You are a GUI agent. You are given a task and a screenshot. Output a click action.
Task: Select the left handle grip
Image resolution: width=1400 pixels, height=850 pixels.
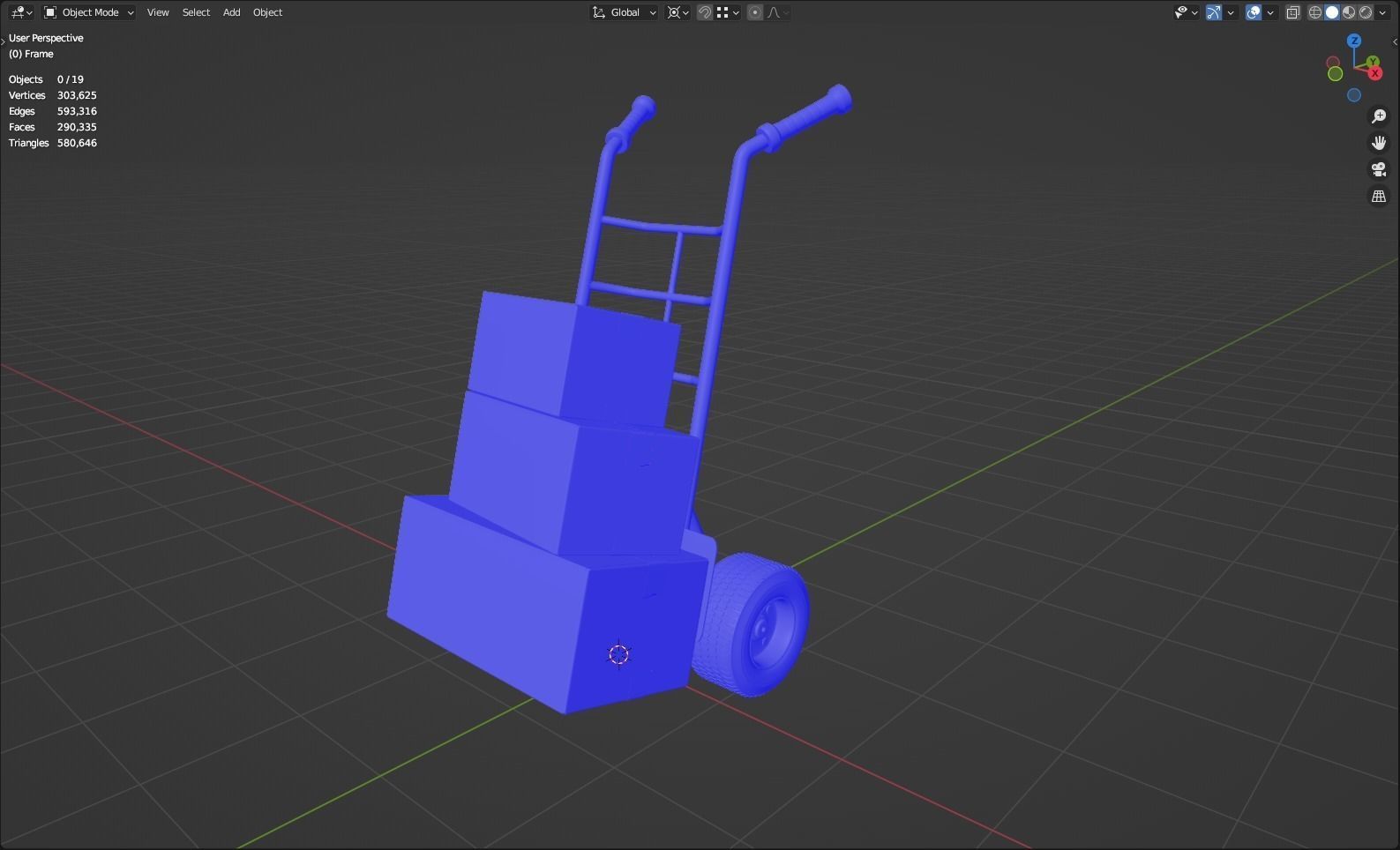tap(631, 123)
